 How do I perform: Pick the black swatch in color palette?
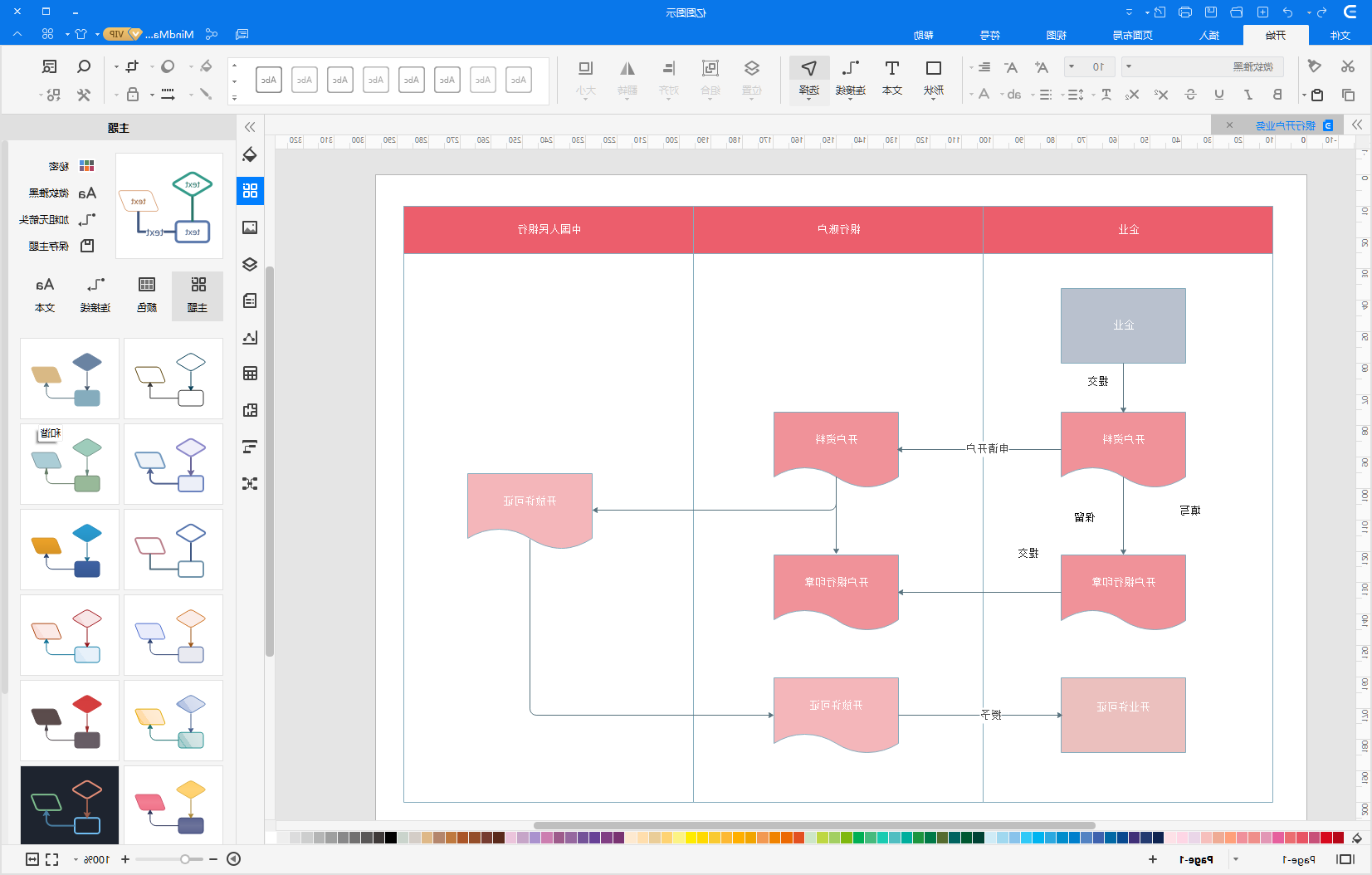[391, 838]
